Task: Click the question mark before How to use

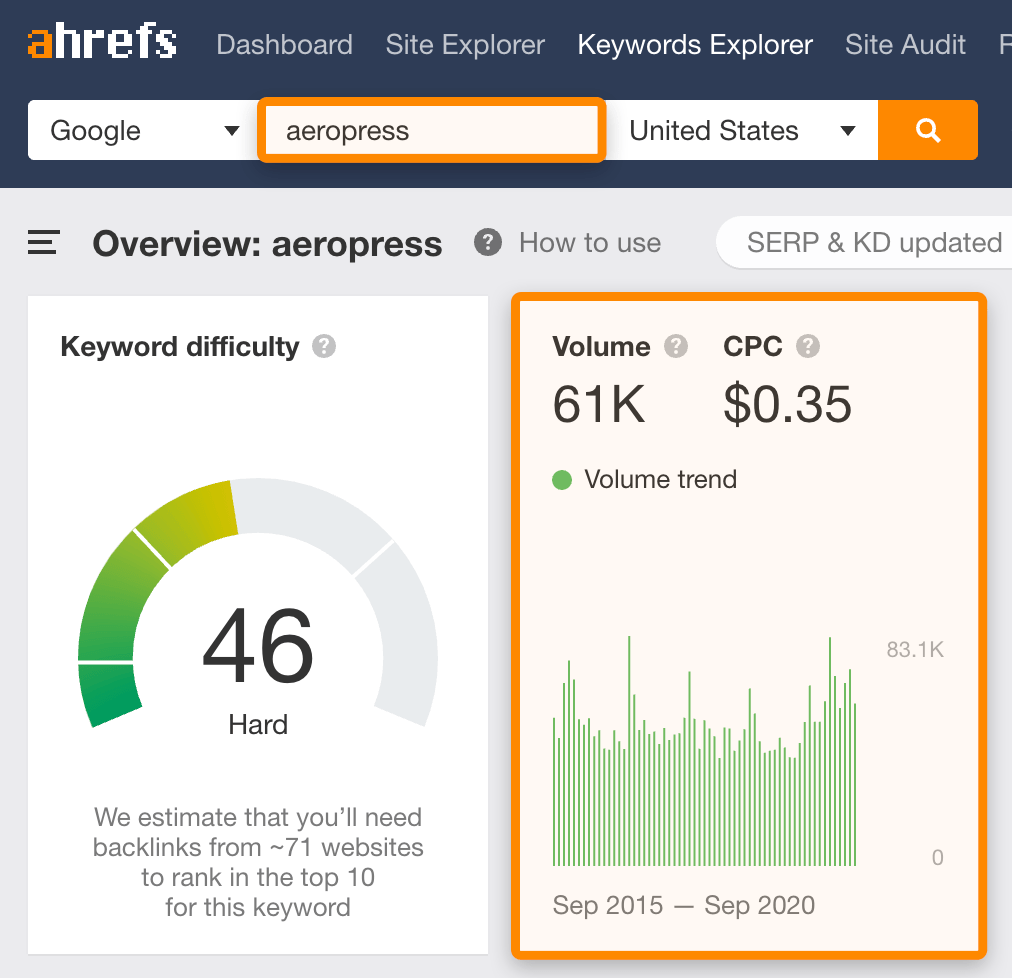Action: 487,242
